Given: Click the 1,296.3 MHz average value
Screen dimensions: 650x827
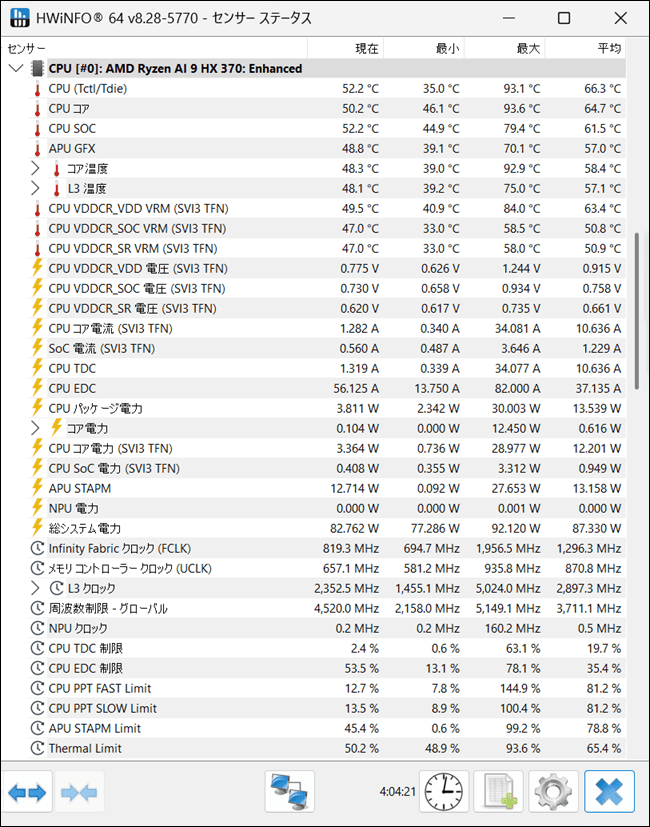Looking at the screenshot, I should (x=589, y=549).
